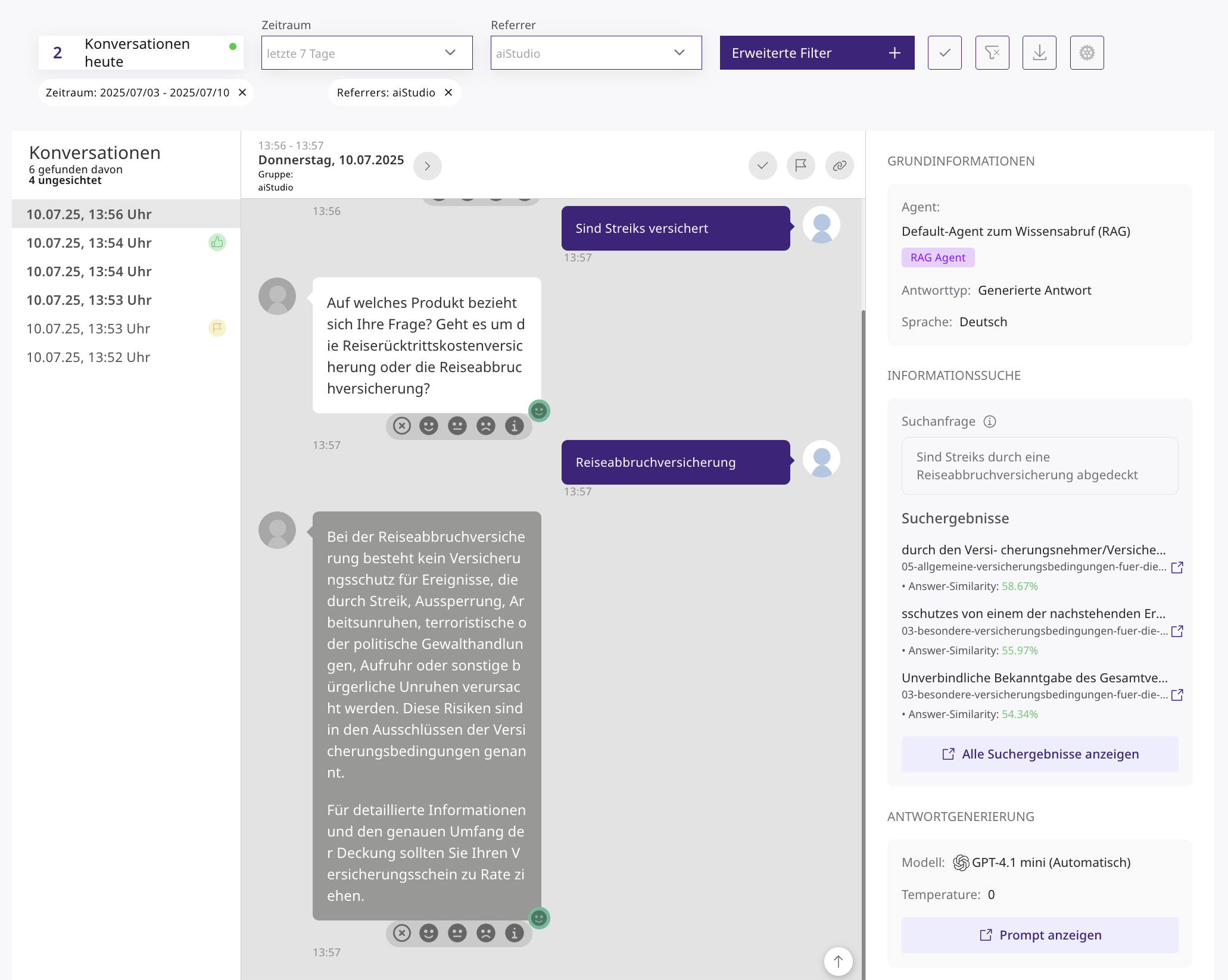Click the Suchanfrage query text box
Image resolution: width=1228 pixels, height=980 pixels.
pyautogui.click(x=1040, y=466)
